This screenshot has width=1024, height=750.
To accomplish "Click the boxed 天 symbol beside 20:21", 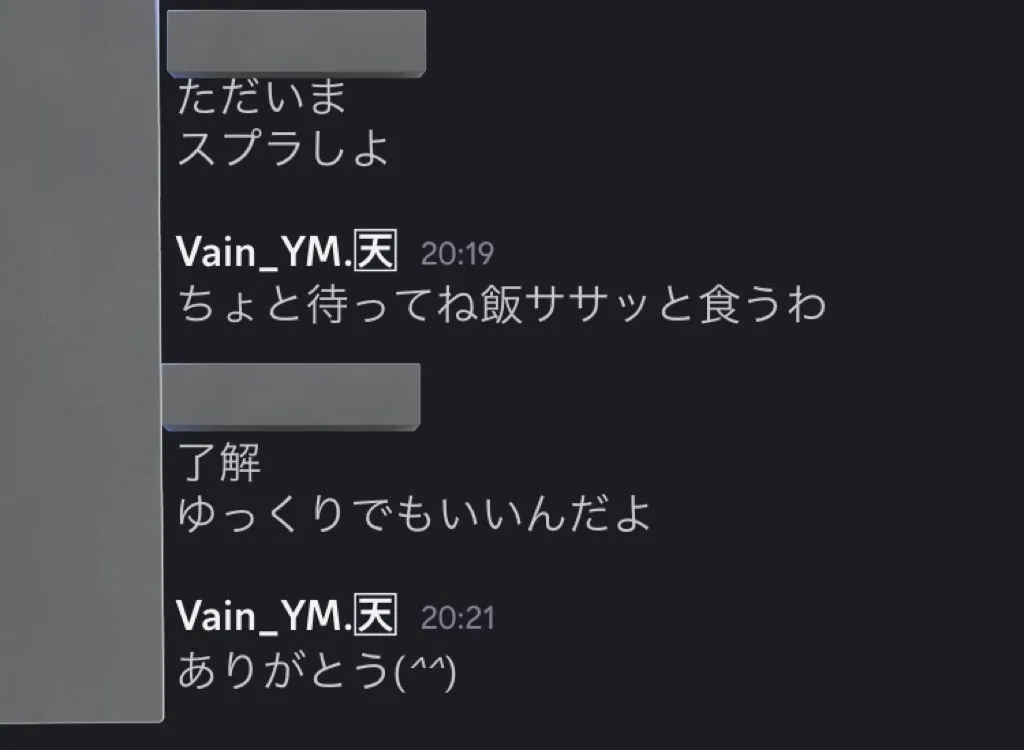I will (376, 615).
